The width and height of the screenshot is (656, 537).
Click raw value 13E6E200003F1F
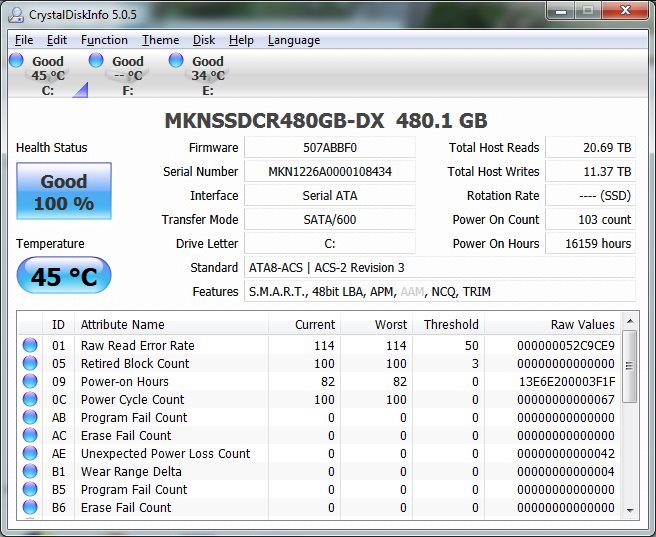(567, 381)
